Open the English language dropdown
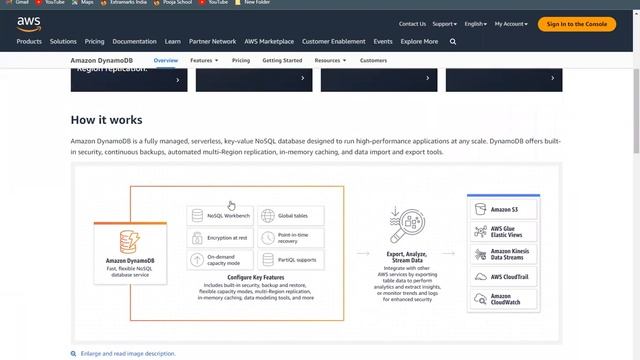The height and width of the screenshot is (360, 640). pos(476,24)
